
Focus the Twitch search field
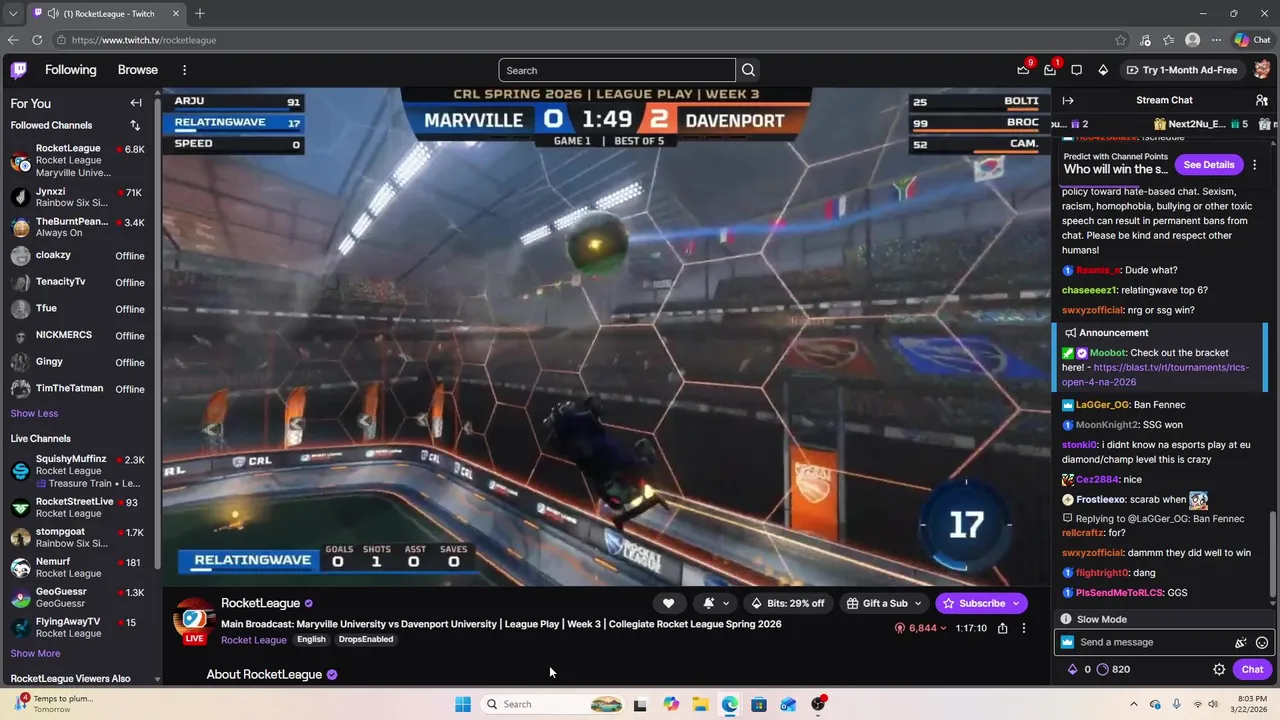[617, 70]
